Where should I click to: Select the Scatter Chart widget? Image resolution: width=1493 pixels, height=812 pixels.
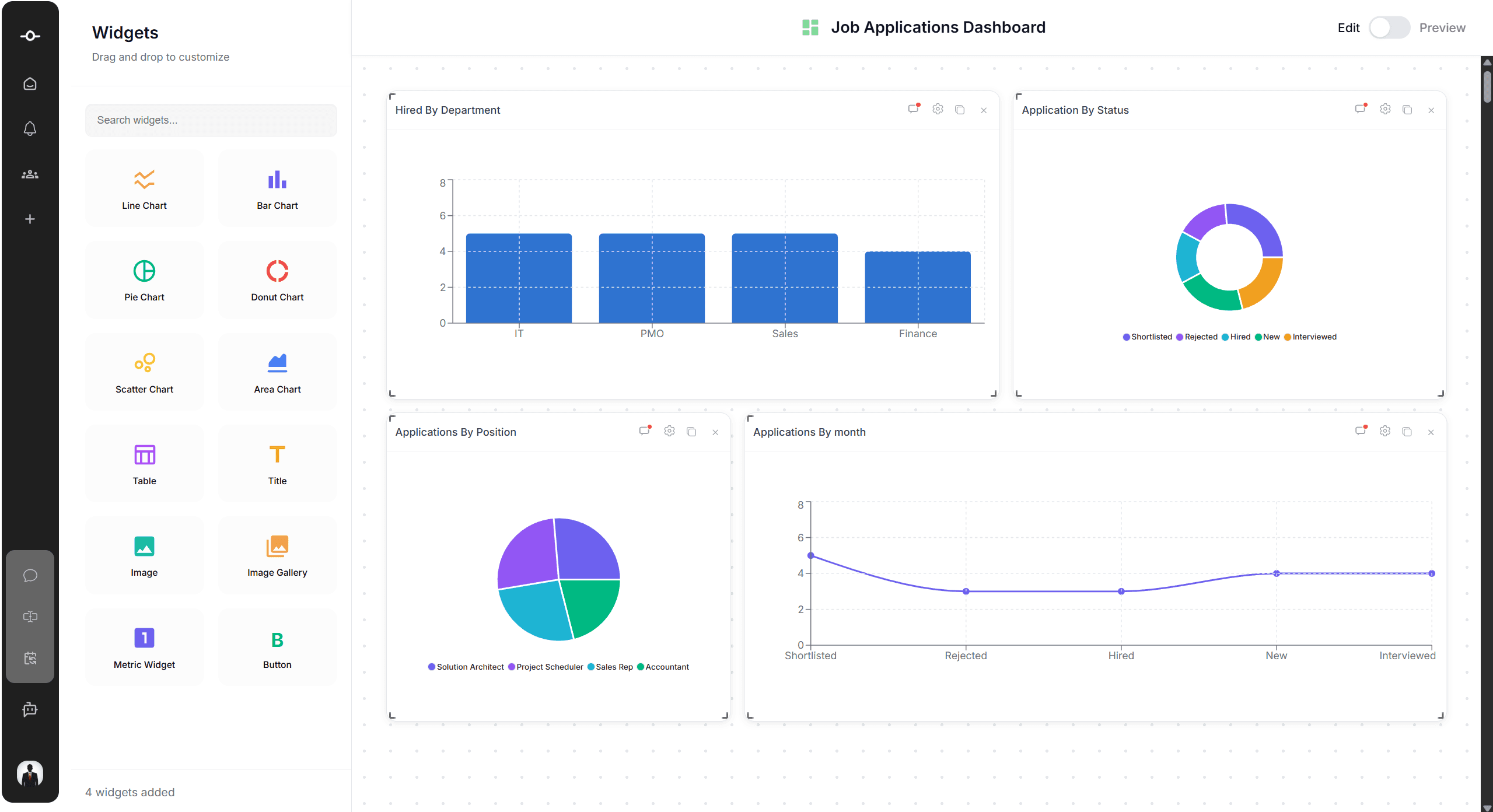pos(144,372)
